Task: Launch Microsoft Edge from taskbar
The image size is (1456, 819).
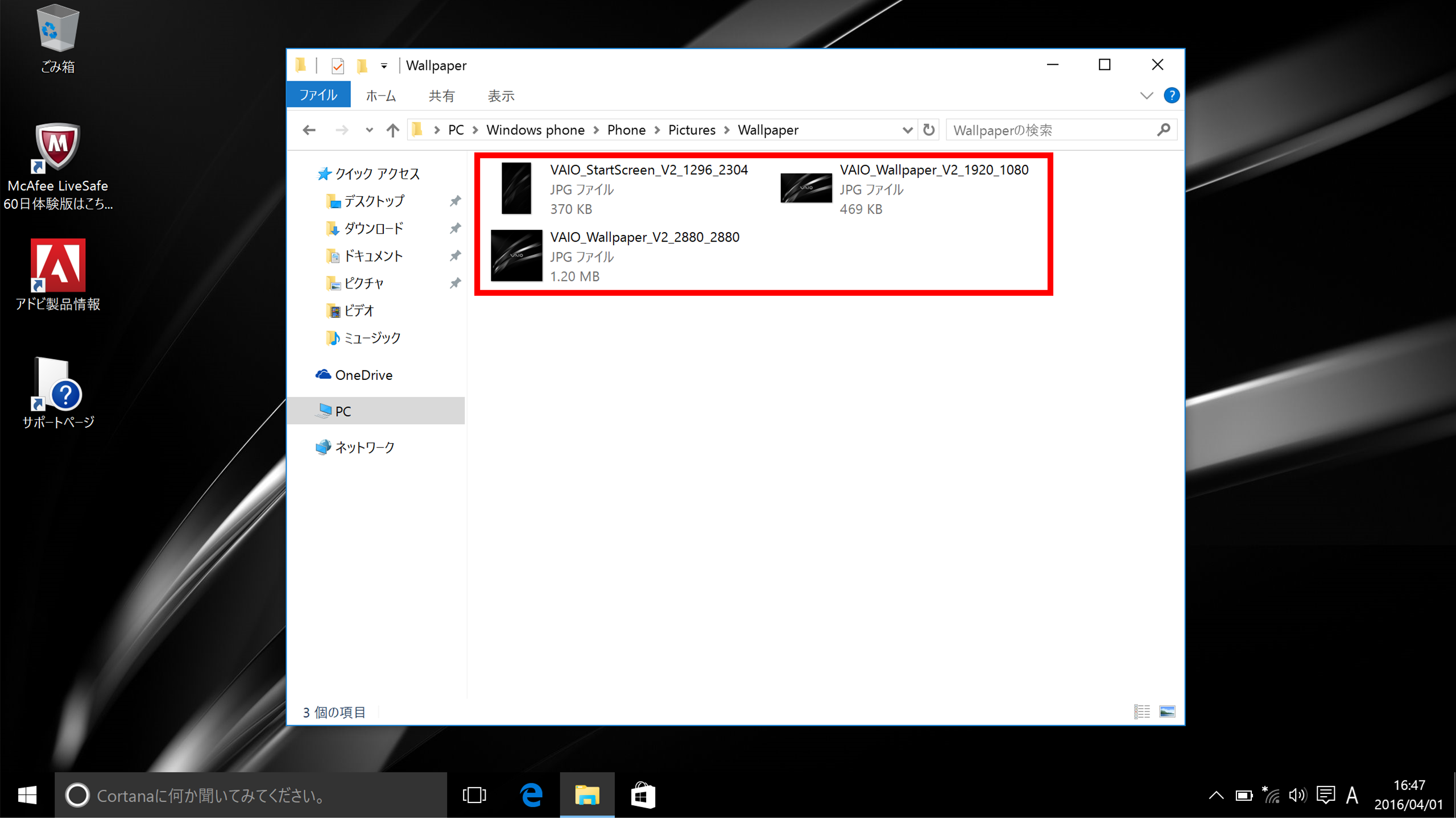Action: coord(531,795)
